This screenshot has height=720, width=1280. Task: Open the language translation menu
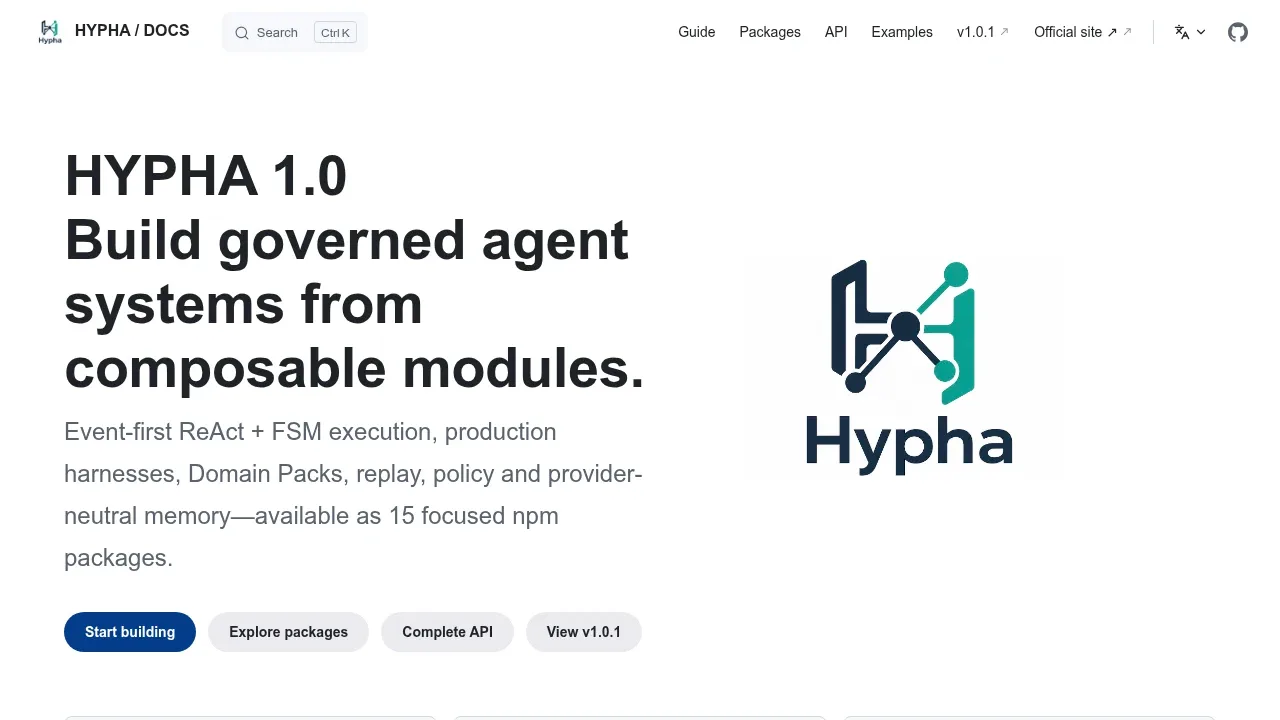1190,32
